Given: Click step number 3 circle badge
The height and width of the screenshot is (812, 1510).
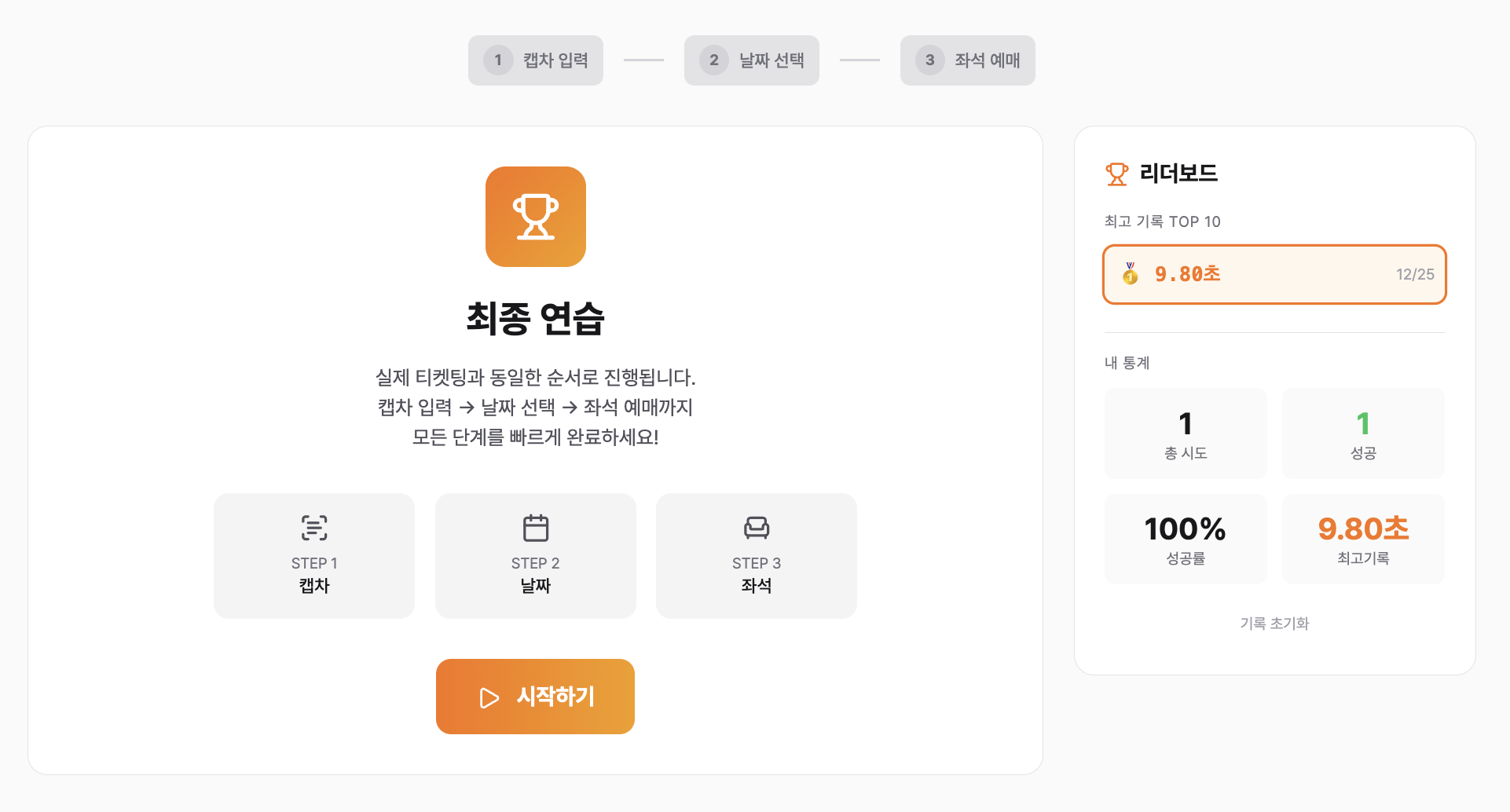Looking at the screenshot, I should pyautogui.click(x=929, y=60).
